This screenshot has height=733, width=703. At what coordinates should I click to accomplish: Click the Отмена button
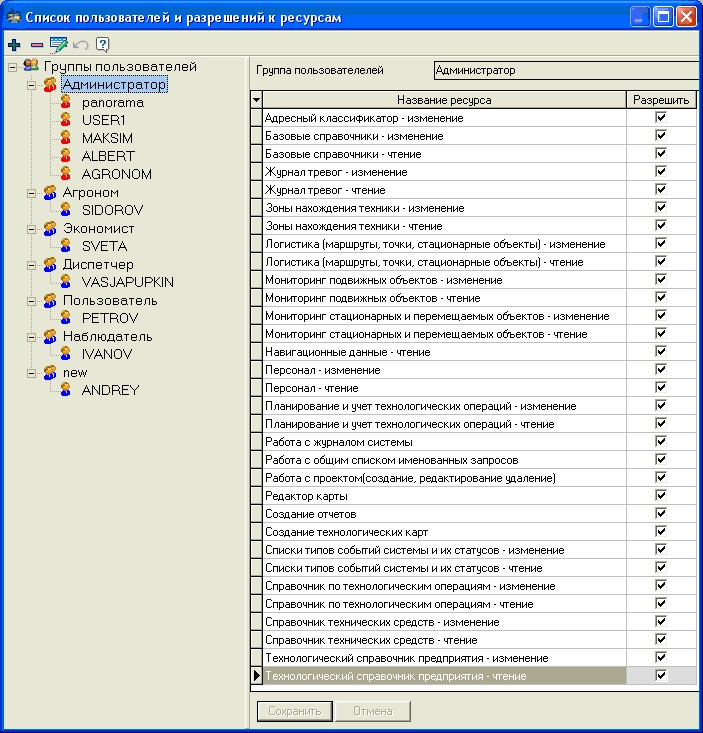[x=372, y=711]
